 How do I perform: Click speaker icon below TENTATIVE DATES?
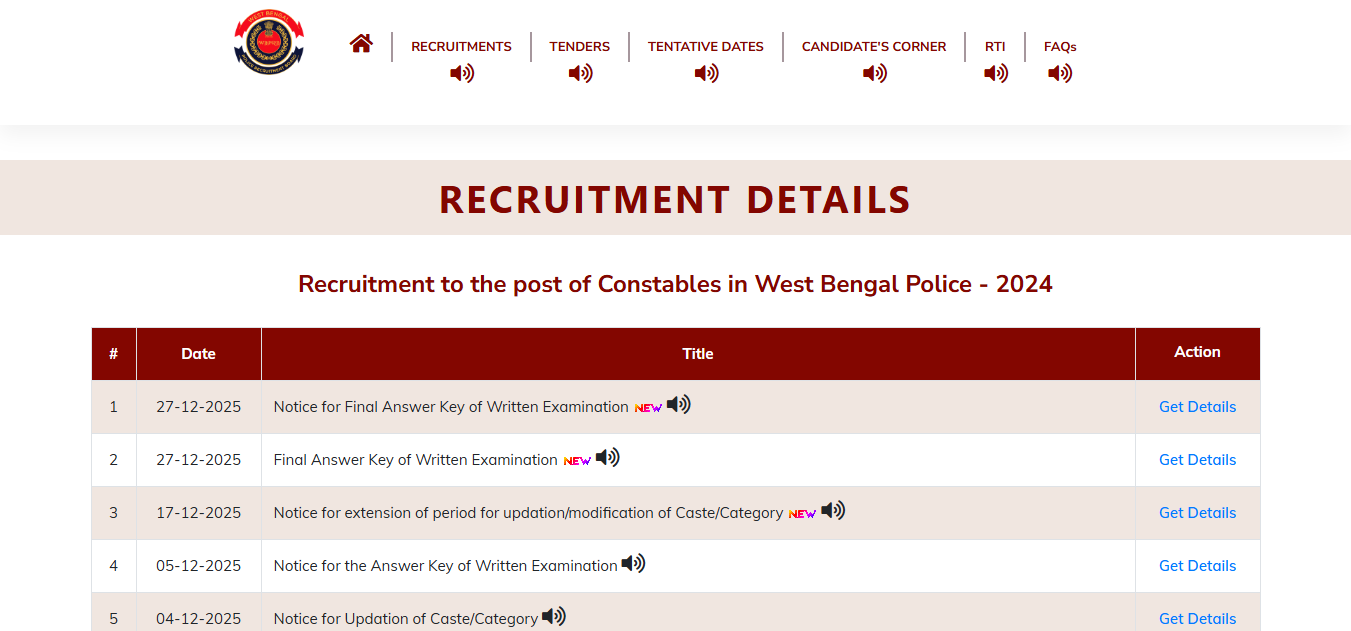706,73
